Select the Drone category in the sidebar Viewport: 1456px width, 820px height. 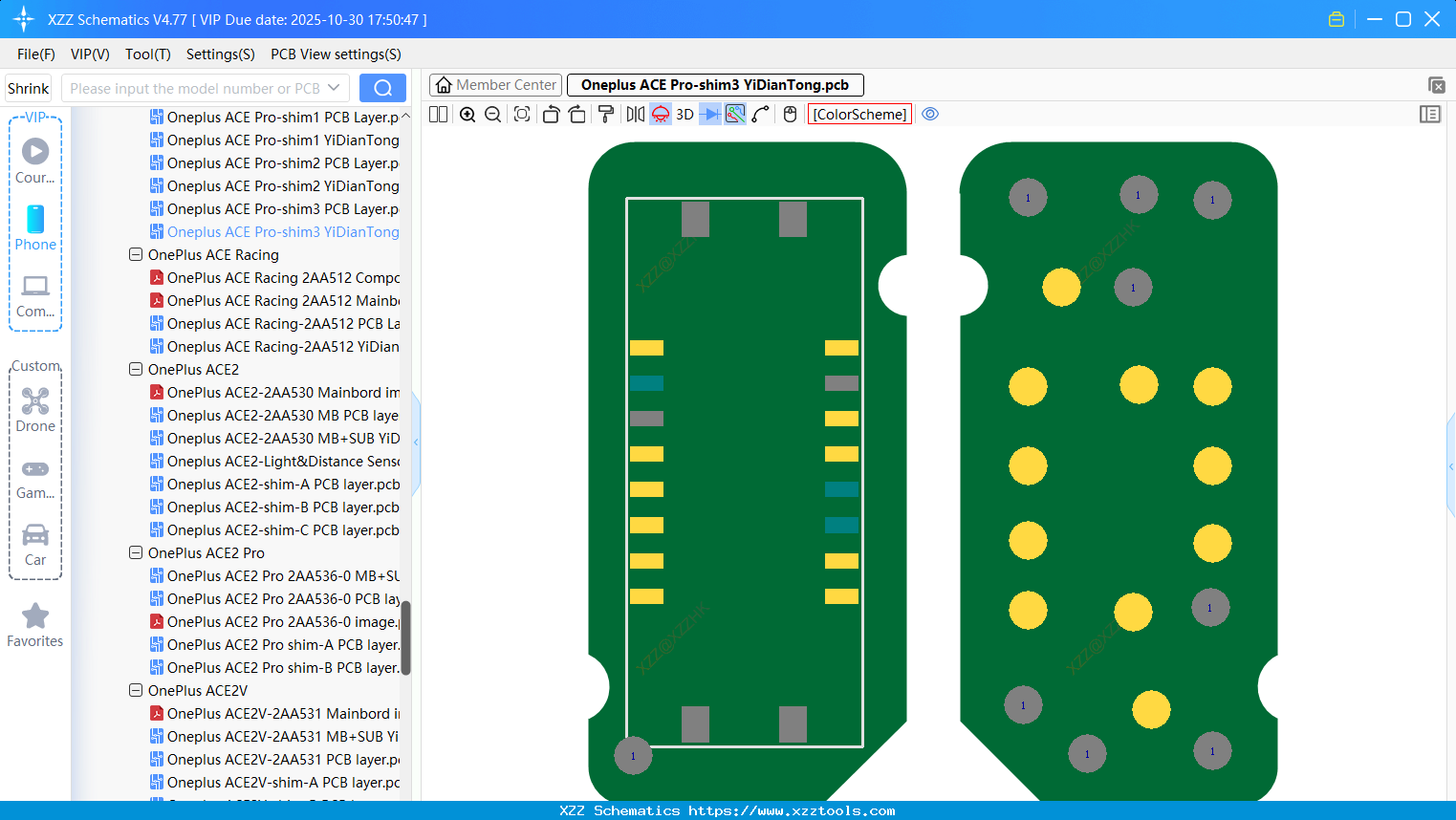[35, 410]
